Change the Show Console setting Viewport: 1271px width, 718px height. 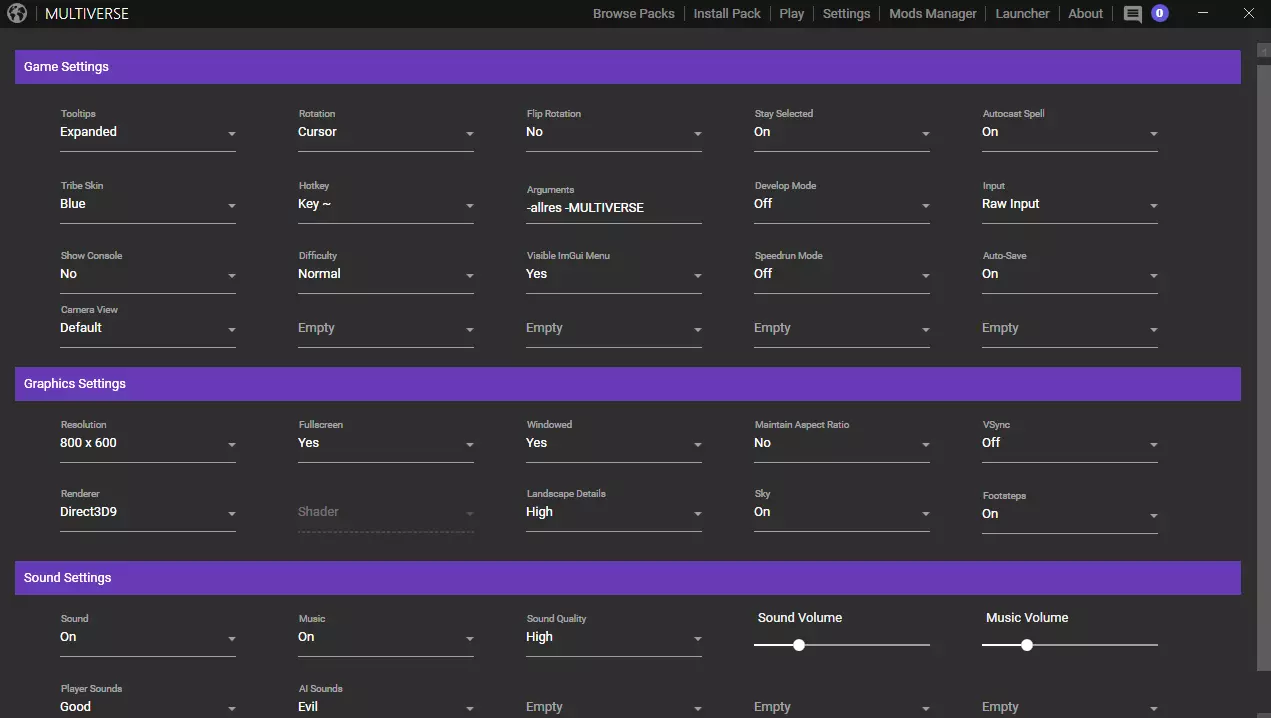pos(148,274)
